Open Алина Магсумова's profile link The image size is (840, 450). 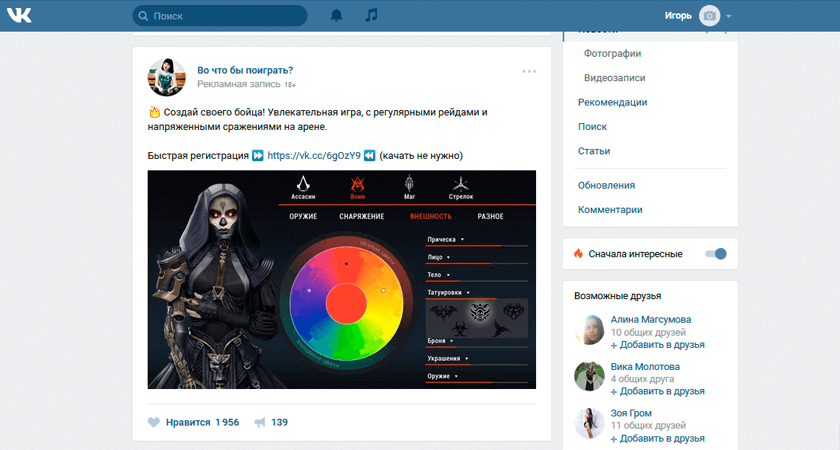pyautogui.click(x=651, y=319)
